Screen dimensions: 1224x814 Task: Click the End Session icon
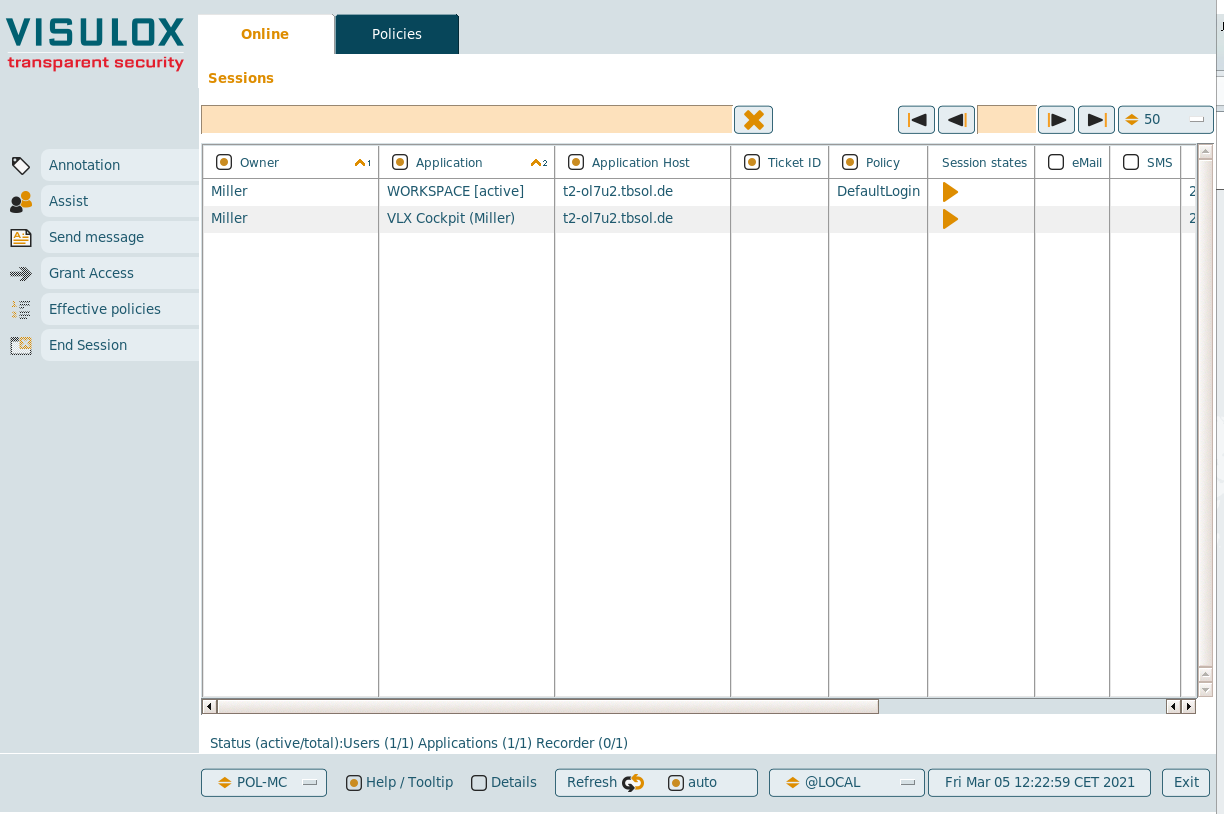pyautogui.click(x=20, y=345)
